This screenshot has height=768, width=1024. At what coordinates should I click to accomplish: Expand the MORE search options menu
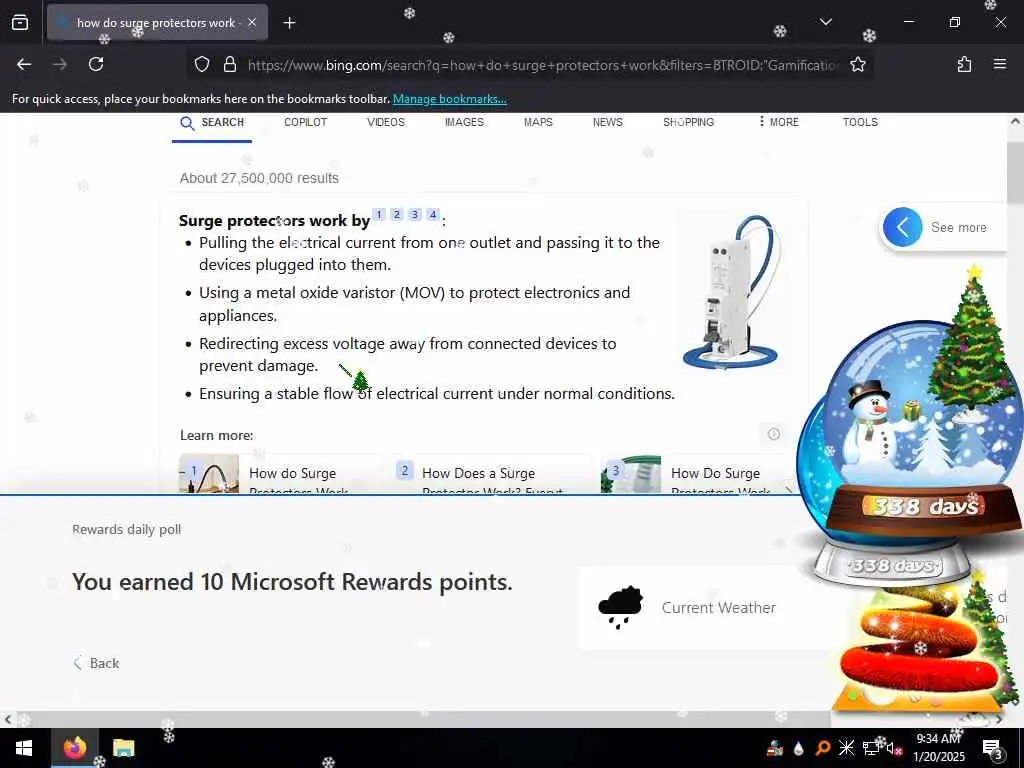pos(778,122)
